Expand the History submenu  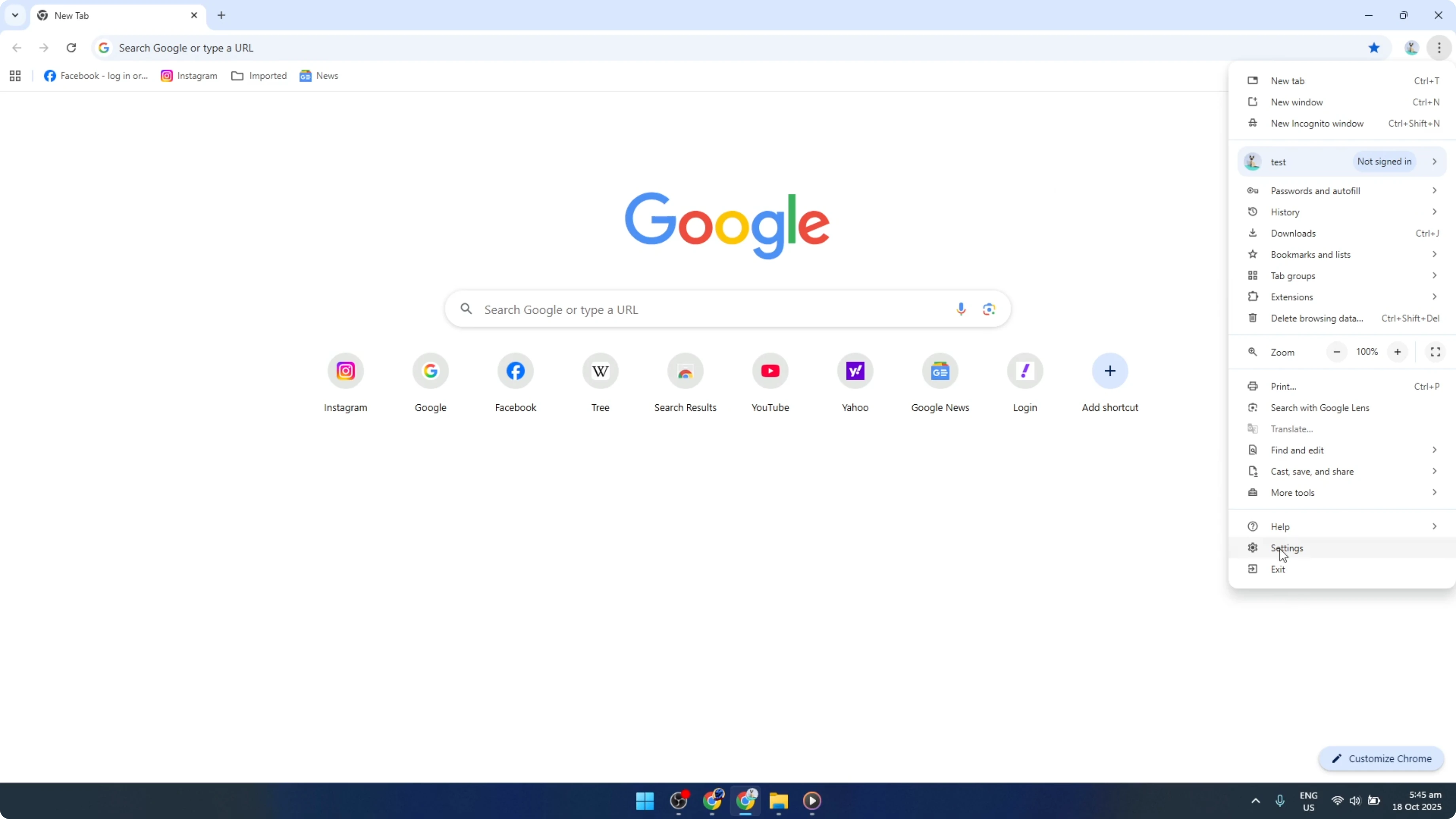1286,211
